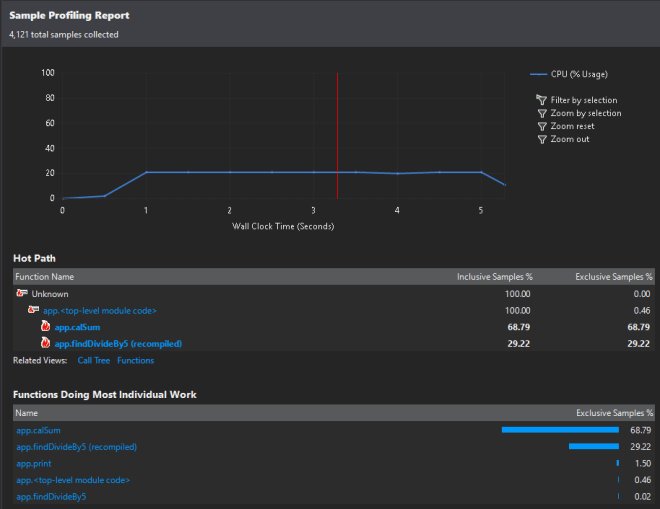
Task: Click the Zoom out funnel icon
Action: pos(542,139)
